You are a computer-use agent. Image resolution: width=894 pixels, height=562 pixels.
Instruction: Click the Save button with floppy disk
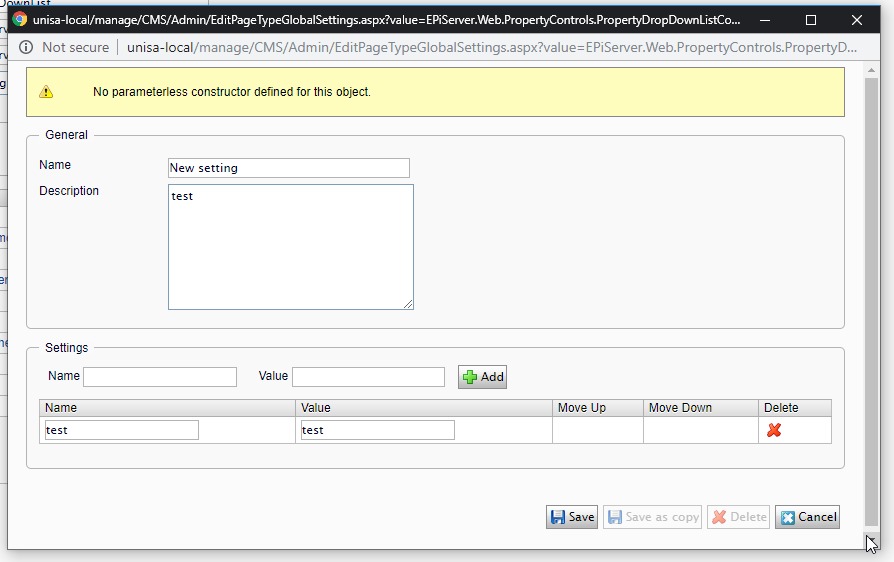click(x=572, y=517)
